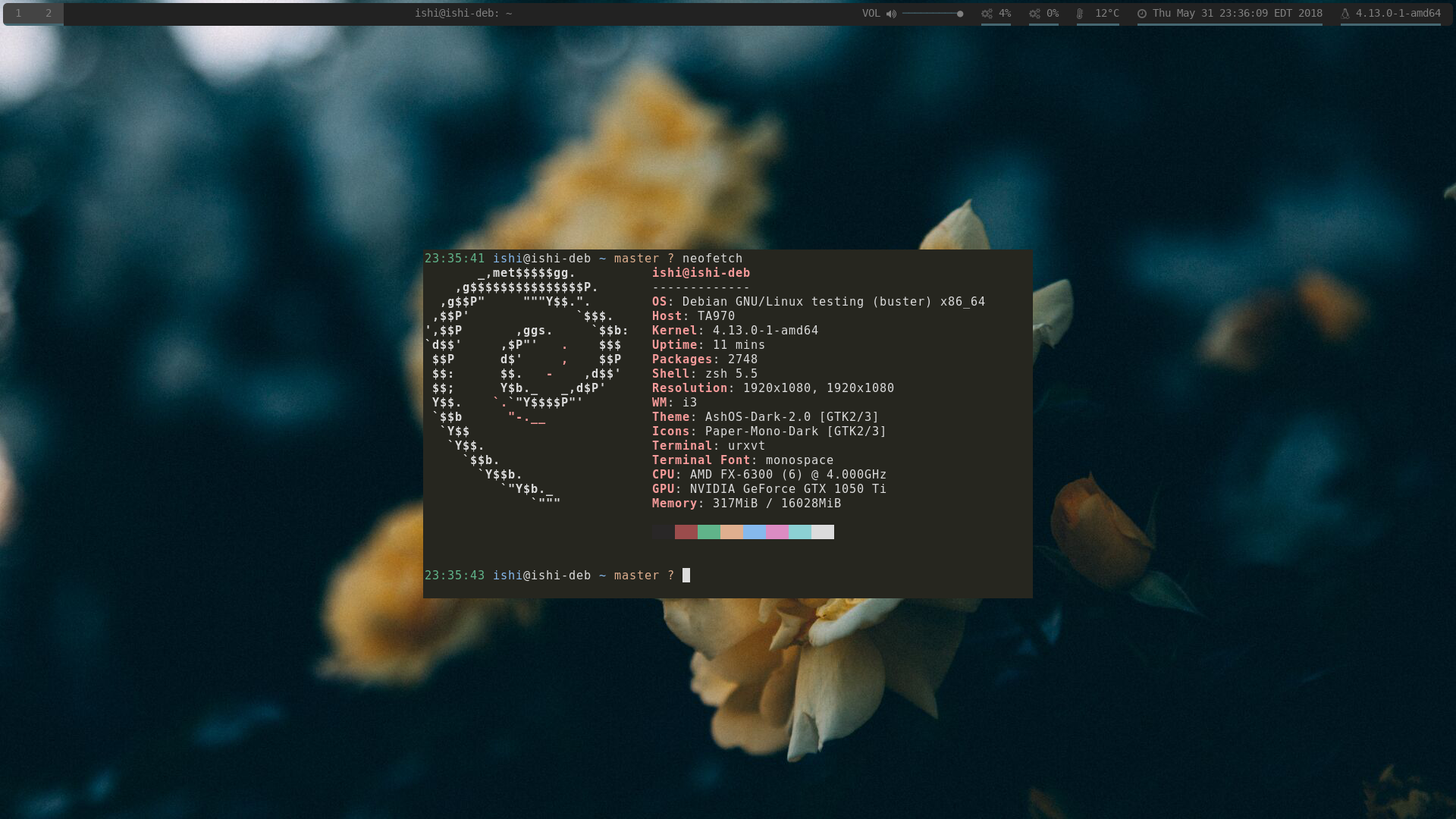Click the pink color block in neofetch
This screenshot has height=819, width=1456.
pyautogui.click(x=777, y=532)
